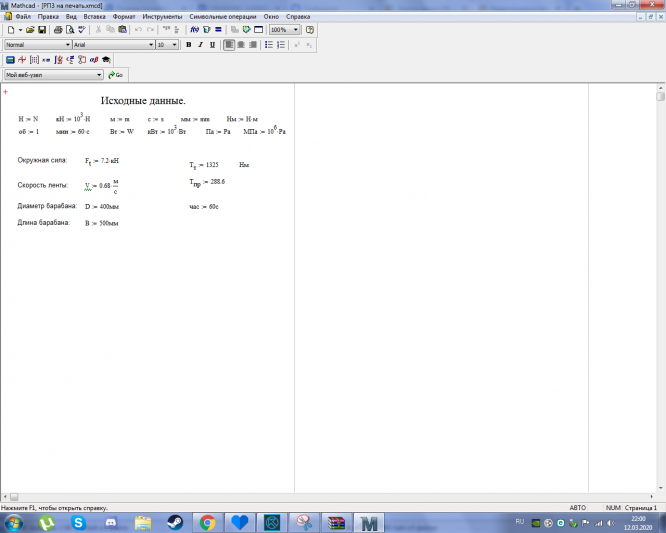Click the expression час := 60с

204,206
